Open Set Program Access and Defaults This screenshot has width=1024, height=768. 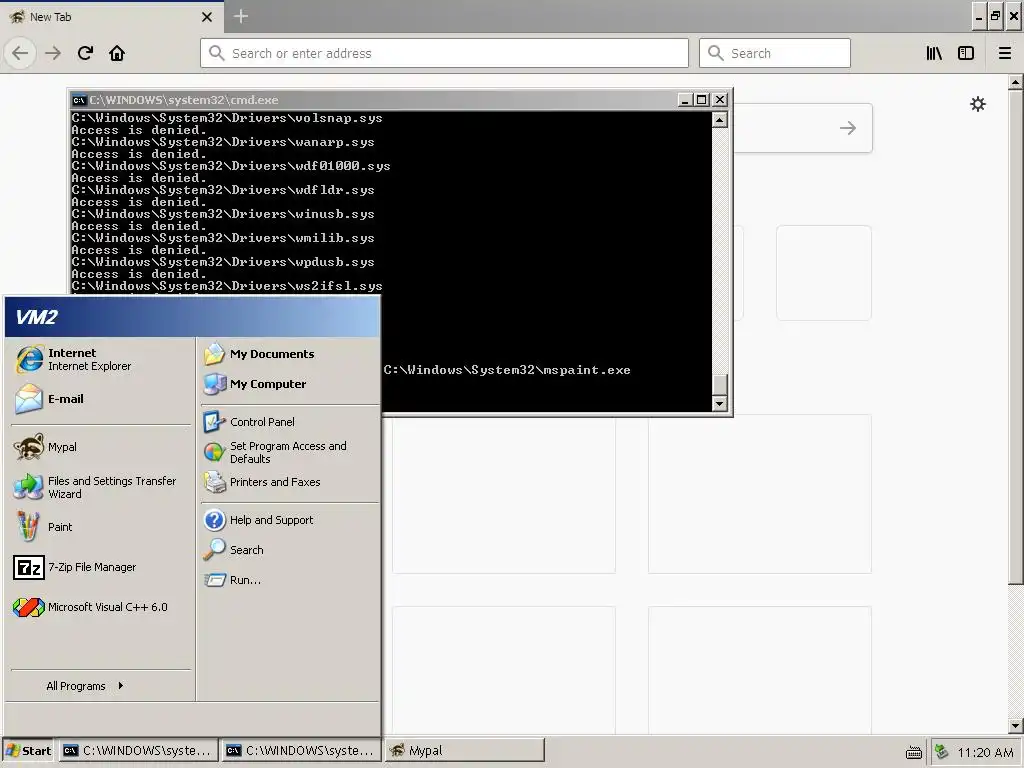pyautogui.click(x=289, y=452)
